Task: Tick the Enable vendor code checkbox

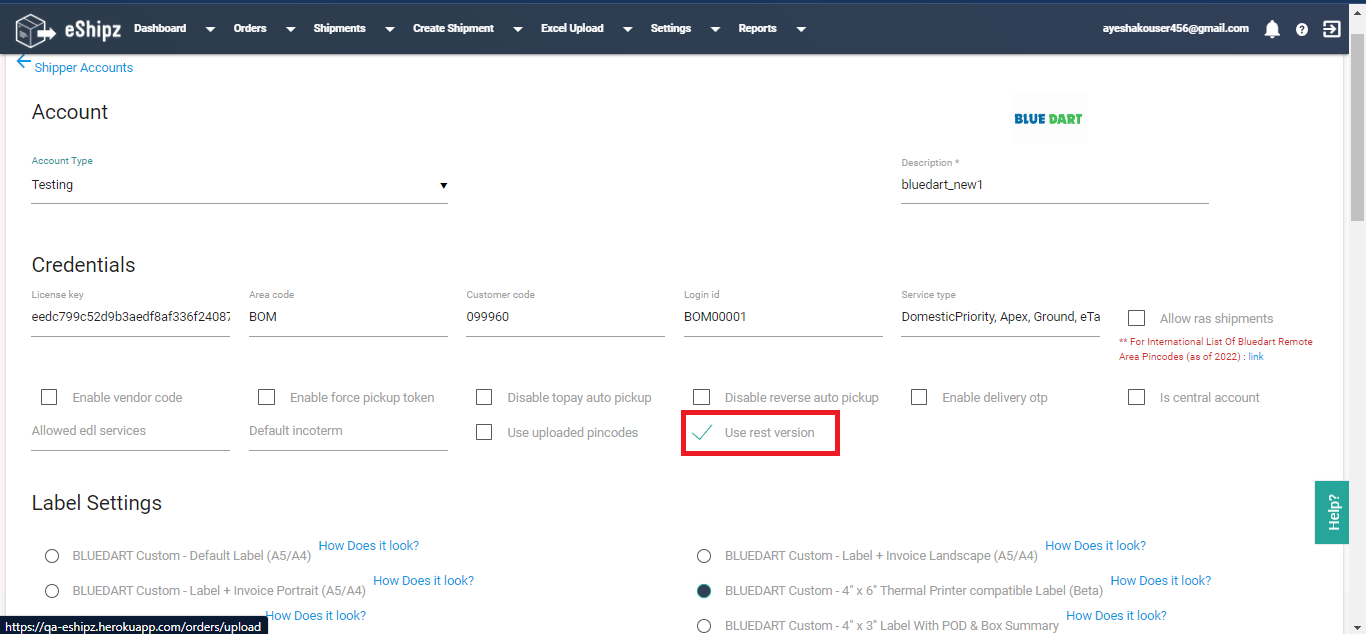Action: pyautogui.click(x=49, y=397)
